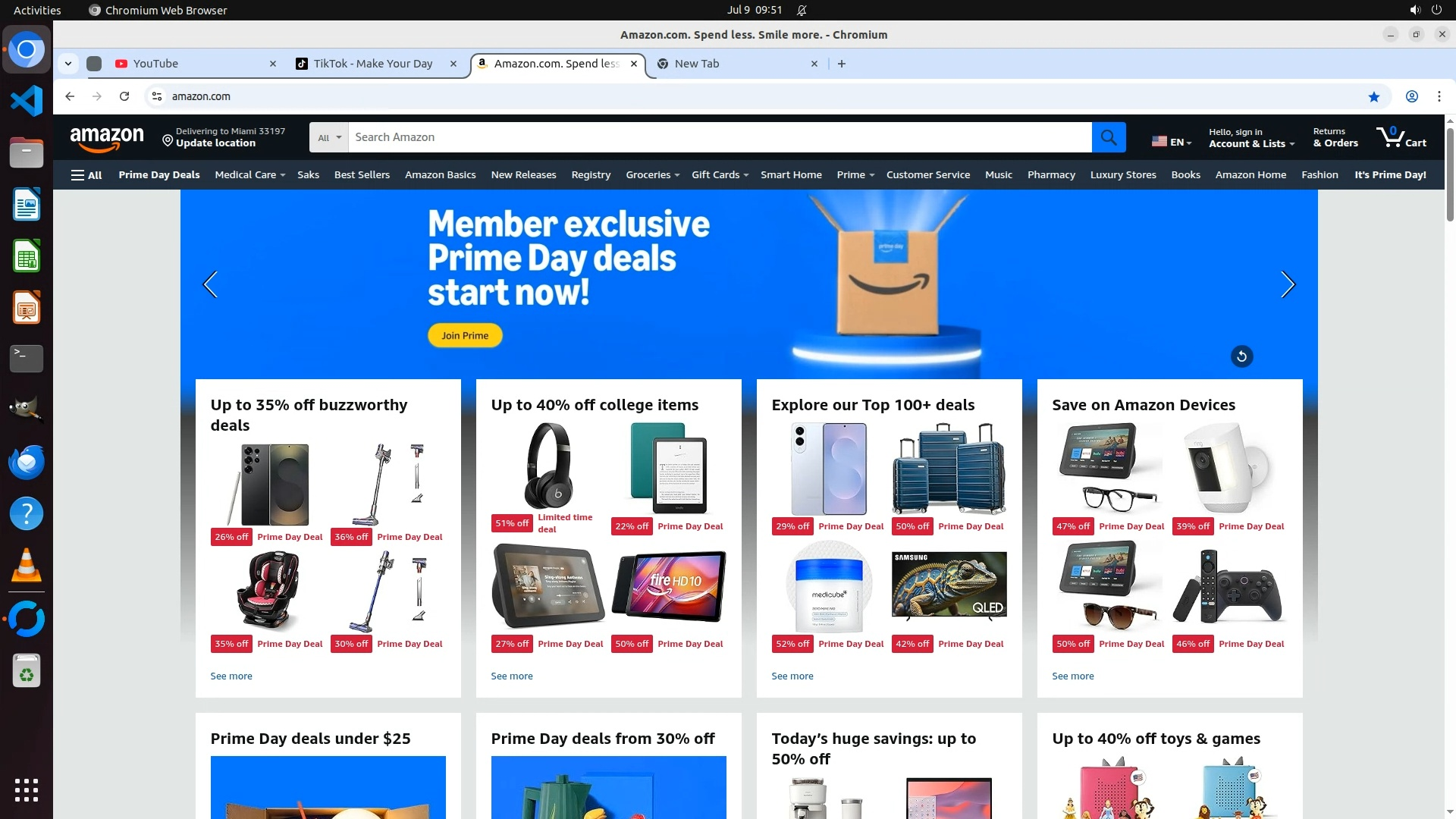Switch to the TikTok tab
Screen dimensions: 1456x819
click(373, 64)
